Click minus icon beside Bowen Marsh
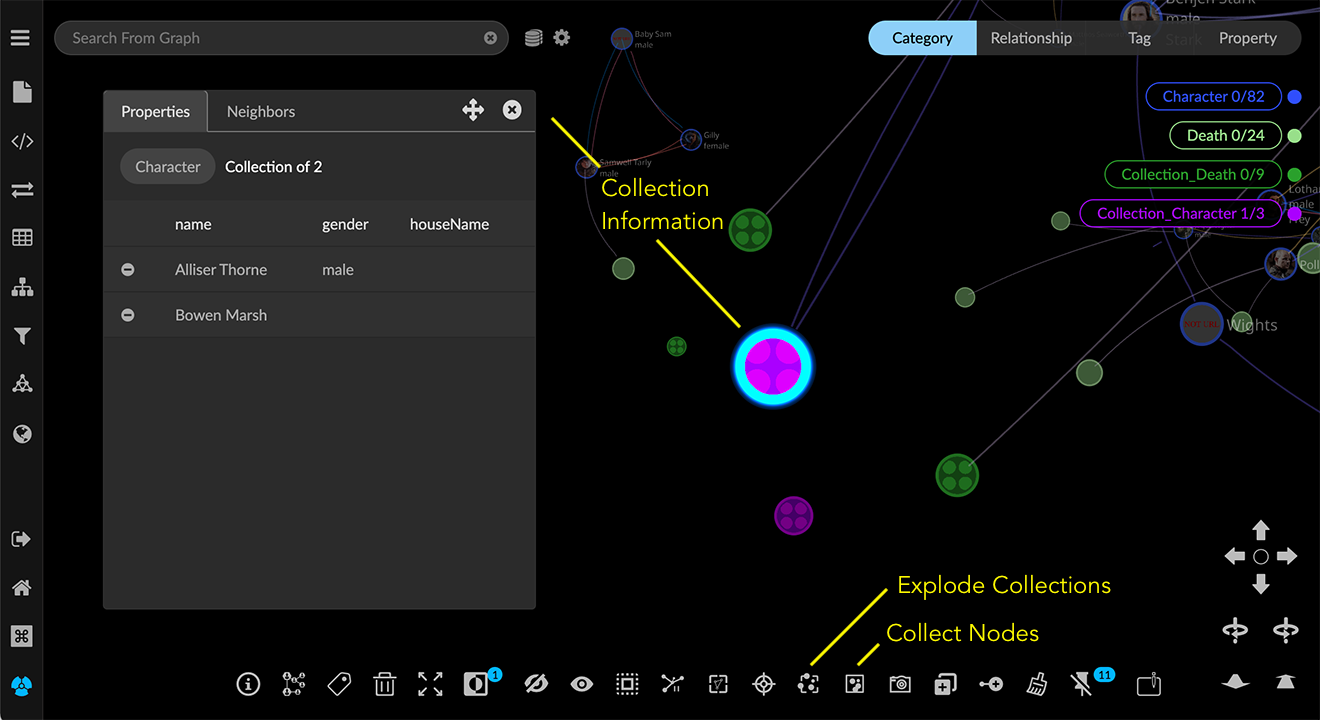Screen dimensions: 1320x720 [x=128, y=315]
